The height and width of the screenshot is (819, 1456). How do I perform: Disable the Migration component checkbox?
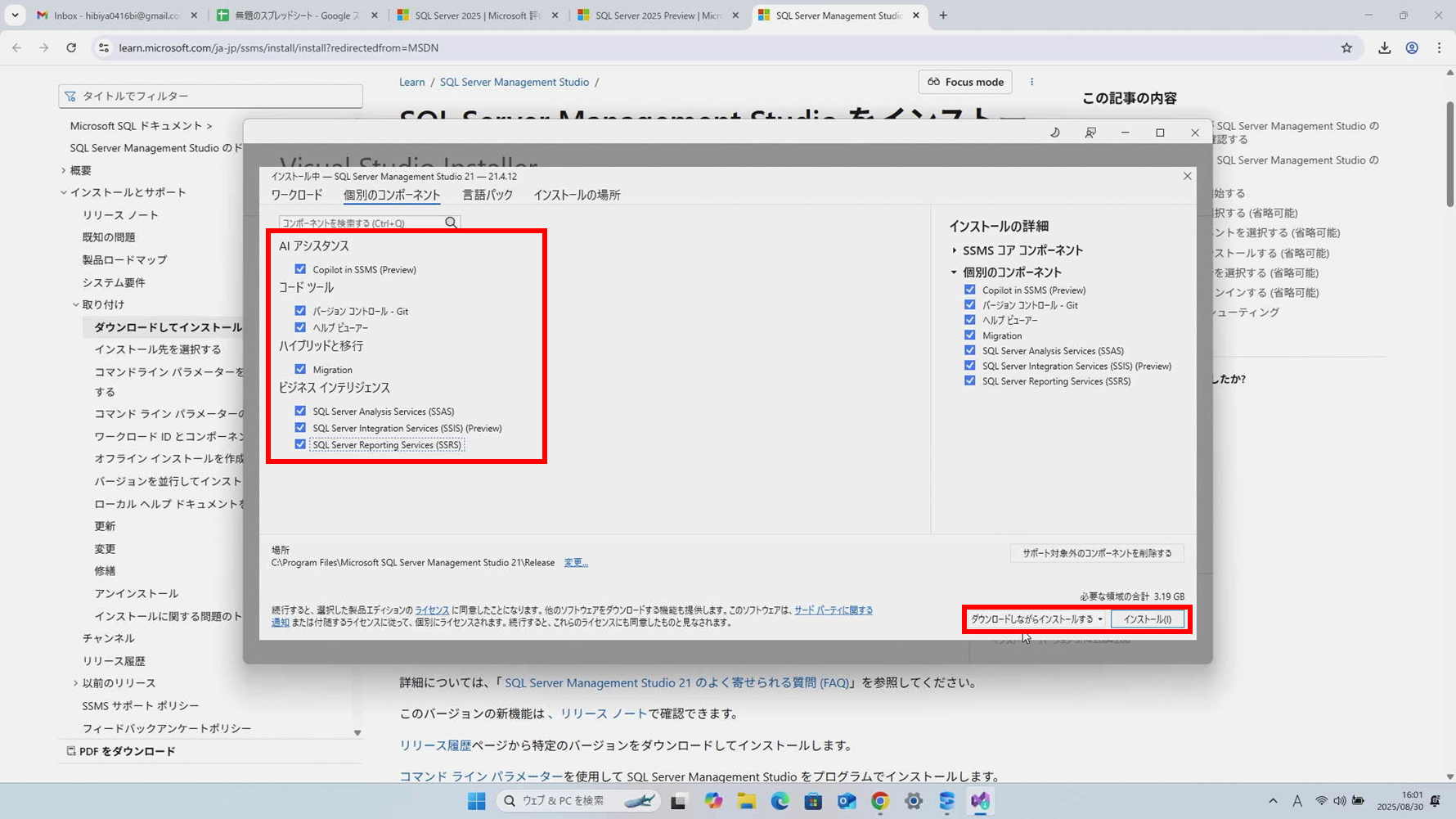click(x=300, y=368)
